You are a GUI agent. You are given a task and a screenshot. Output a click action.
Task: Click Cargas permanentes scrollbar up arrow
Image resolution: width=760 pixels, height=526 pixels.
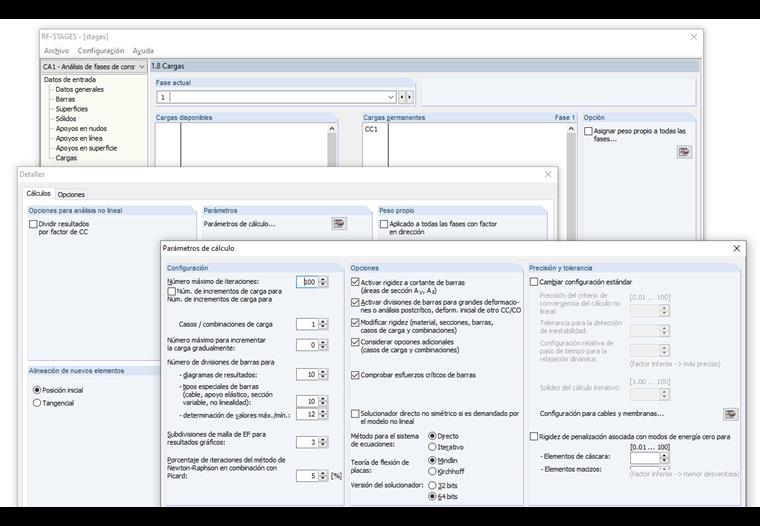[x=571, y=128]
